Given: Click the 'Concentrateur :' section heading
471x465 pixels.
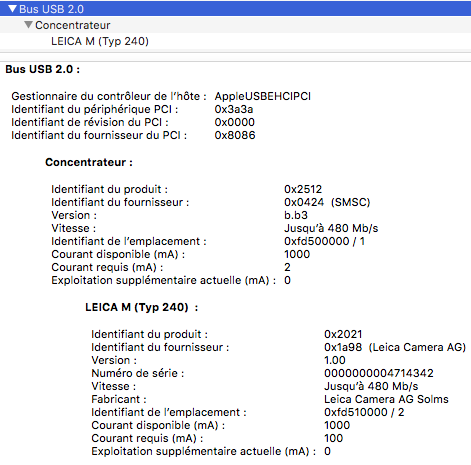Looking at the screenshot, I should pos(89,162).
